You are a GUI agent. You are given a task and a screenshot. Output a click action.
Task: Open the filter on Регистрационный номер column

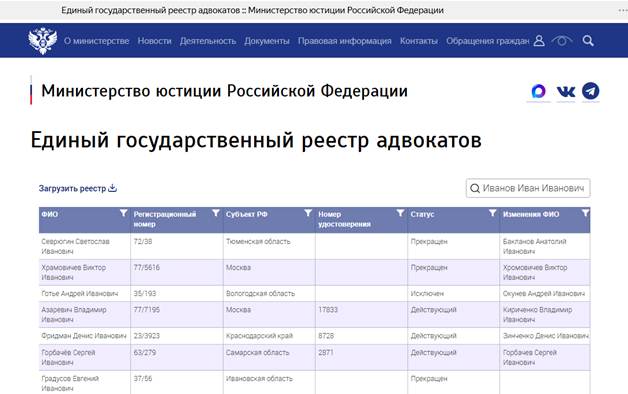[x=216, y=213]
